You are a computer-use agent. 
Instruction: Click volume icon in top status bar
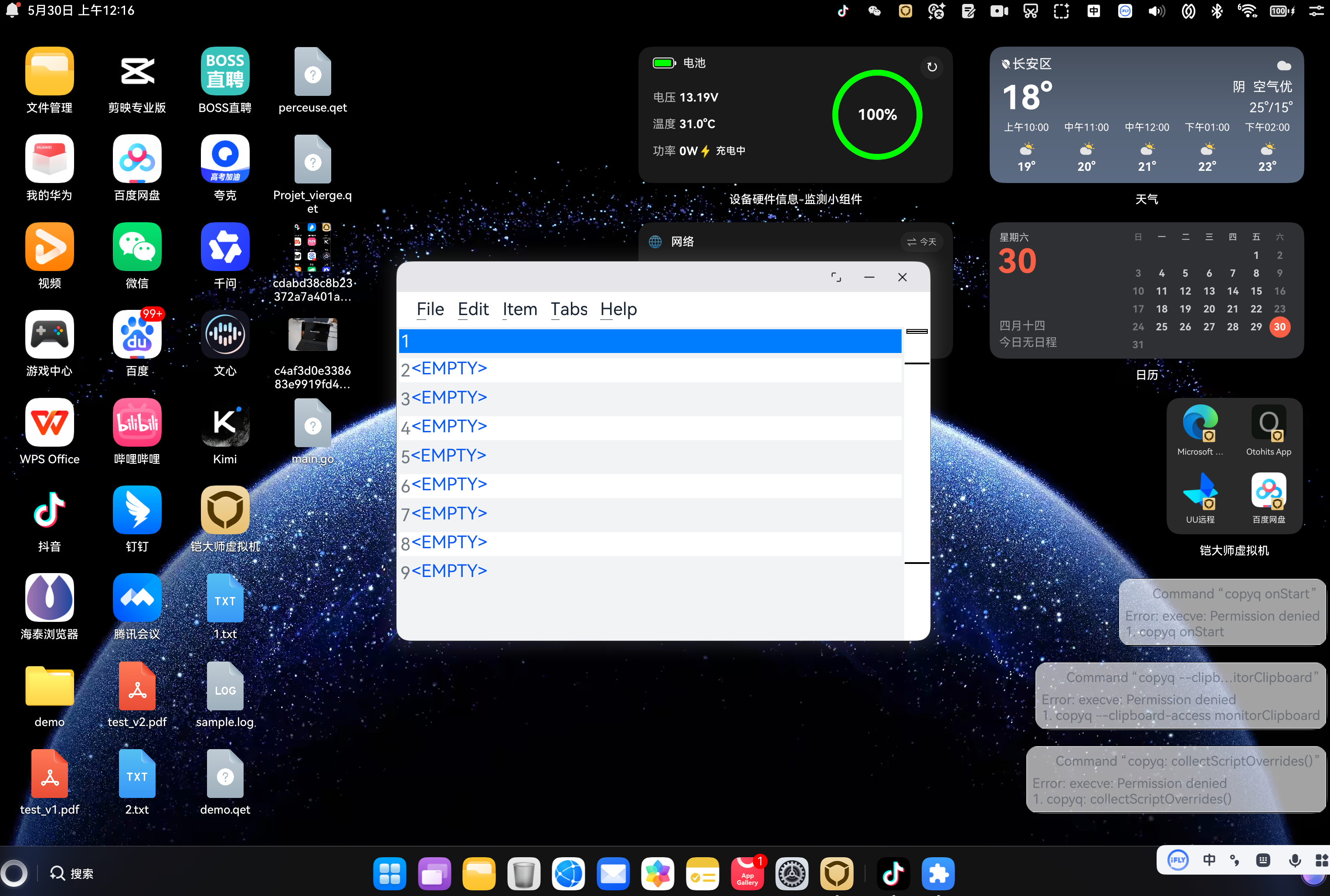[1156, 11]
